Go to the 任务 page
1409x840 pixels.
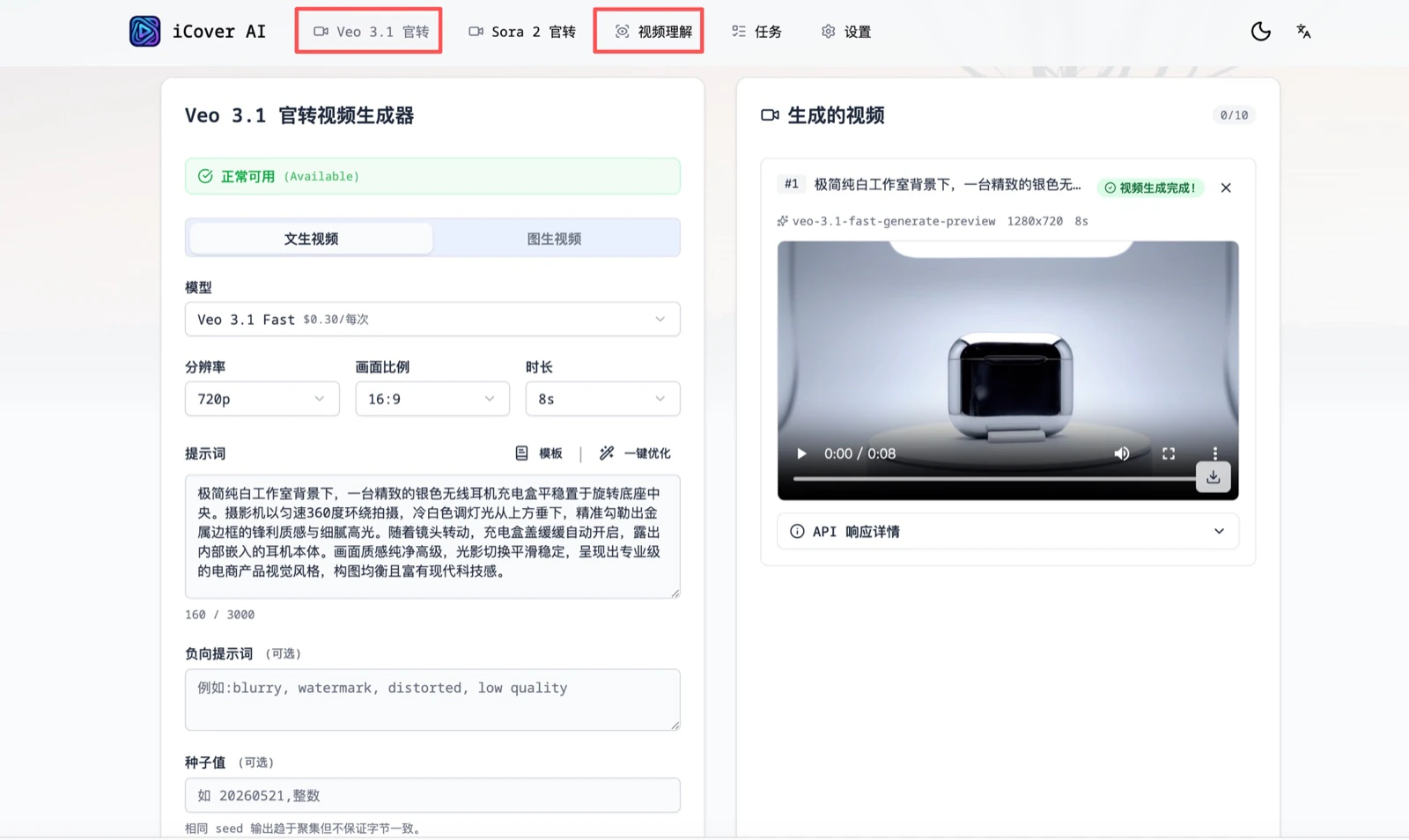pyautogui.click(x=756, y=32)
